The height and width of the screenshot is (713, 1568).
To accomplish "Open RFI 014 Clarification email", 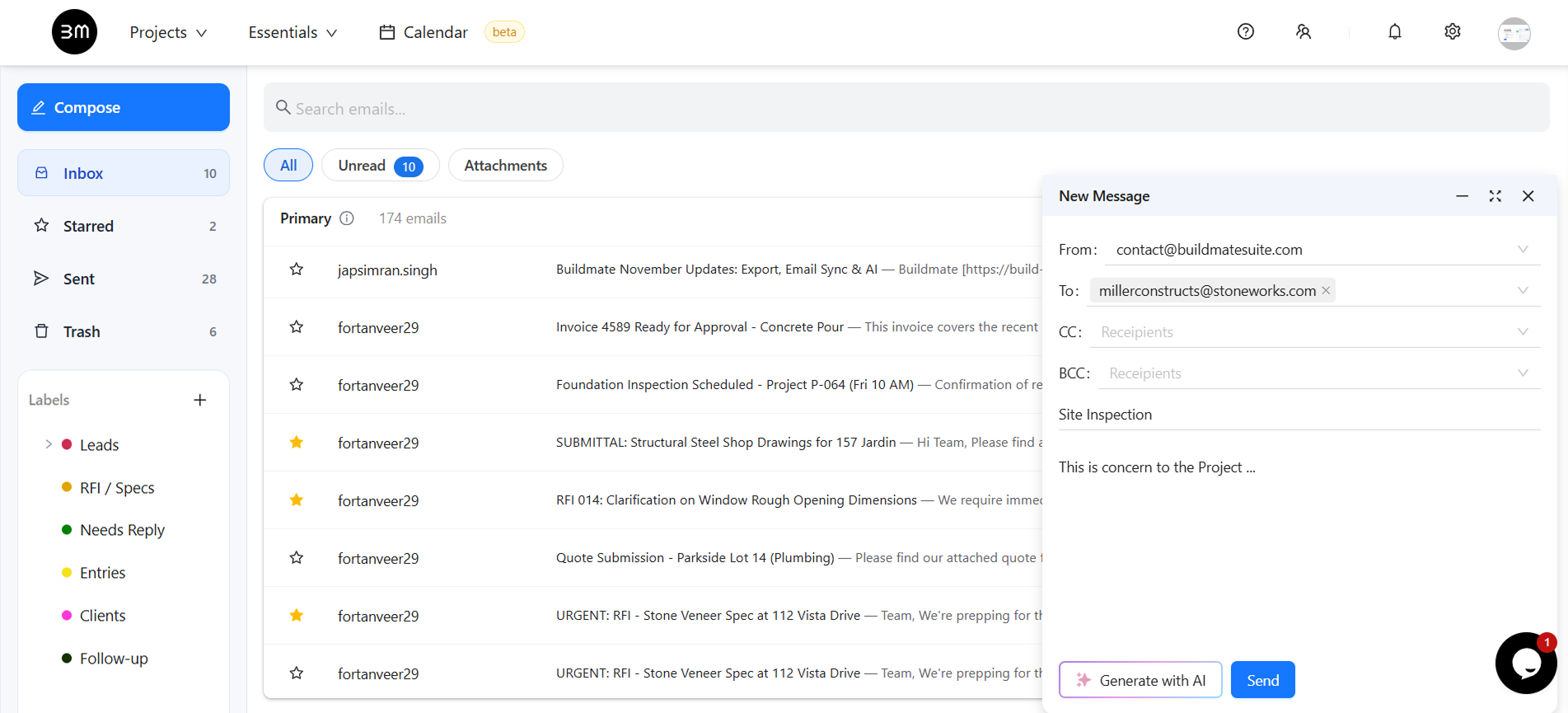I will click(799, 500).
